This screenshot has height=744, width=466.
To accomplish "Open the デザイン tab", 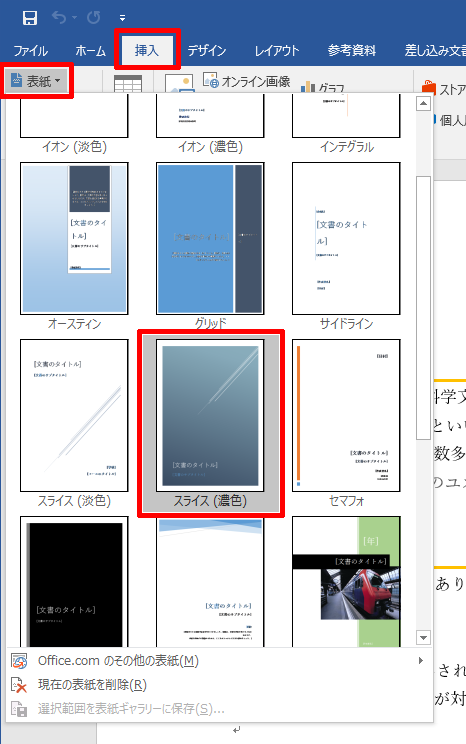I will coord(206,50).
